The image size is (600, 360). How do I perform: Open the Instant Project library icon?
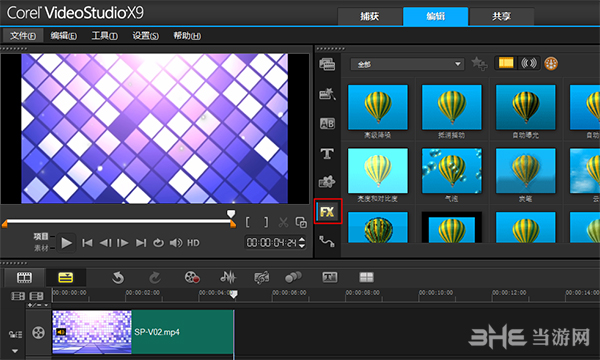tap(327, 94)
